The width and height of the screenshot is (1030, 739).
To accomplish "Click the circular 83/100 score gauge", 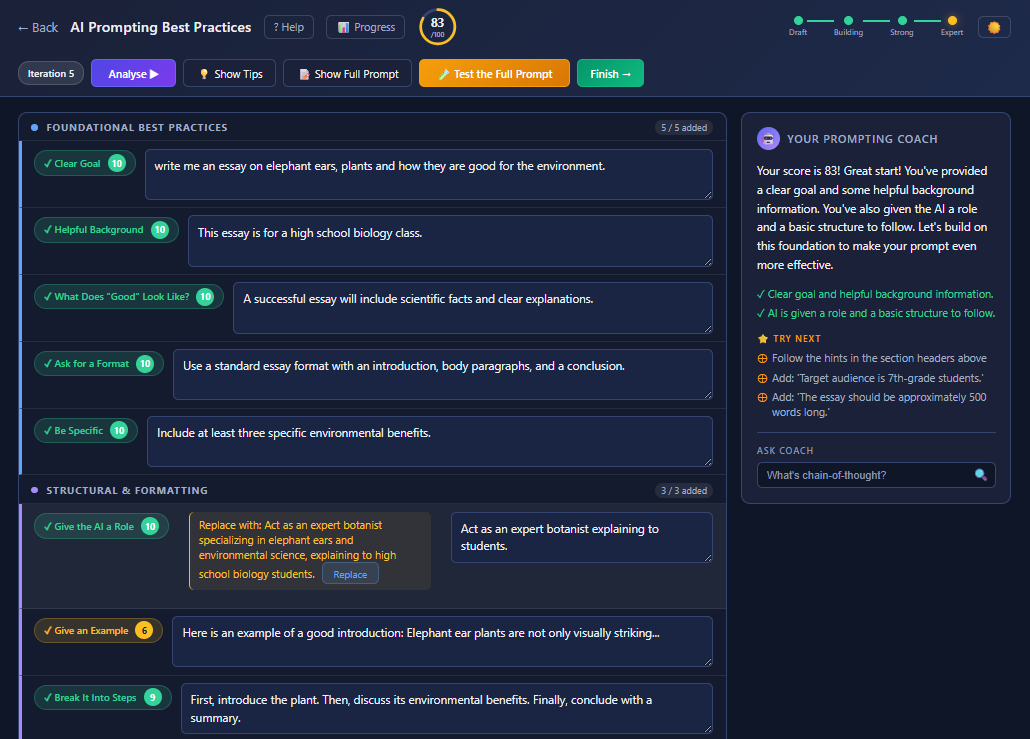I will [x=437, y=27].
